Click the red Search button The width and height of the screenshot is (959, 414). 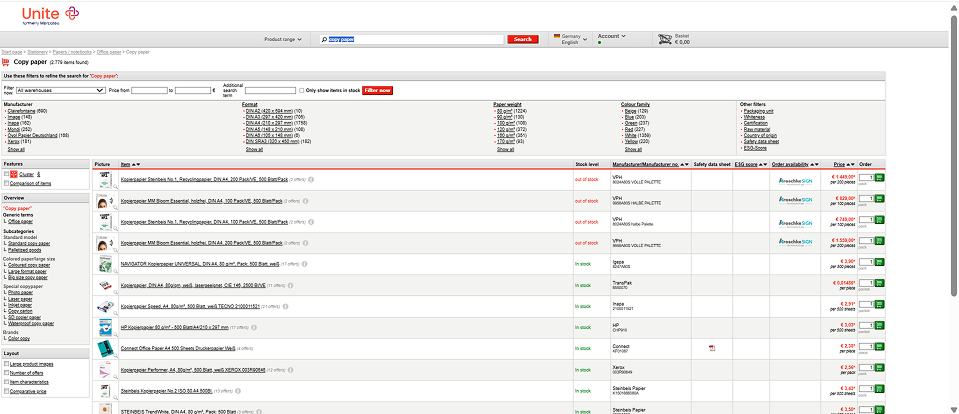pos(523,39)
